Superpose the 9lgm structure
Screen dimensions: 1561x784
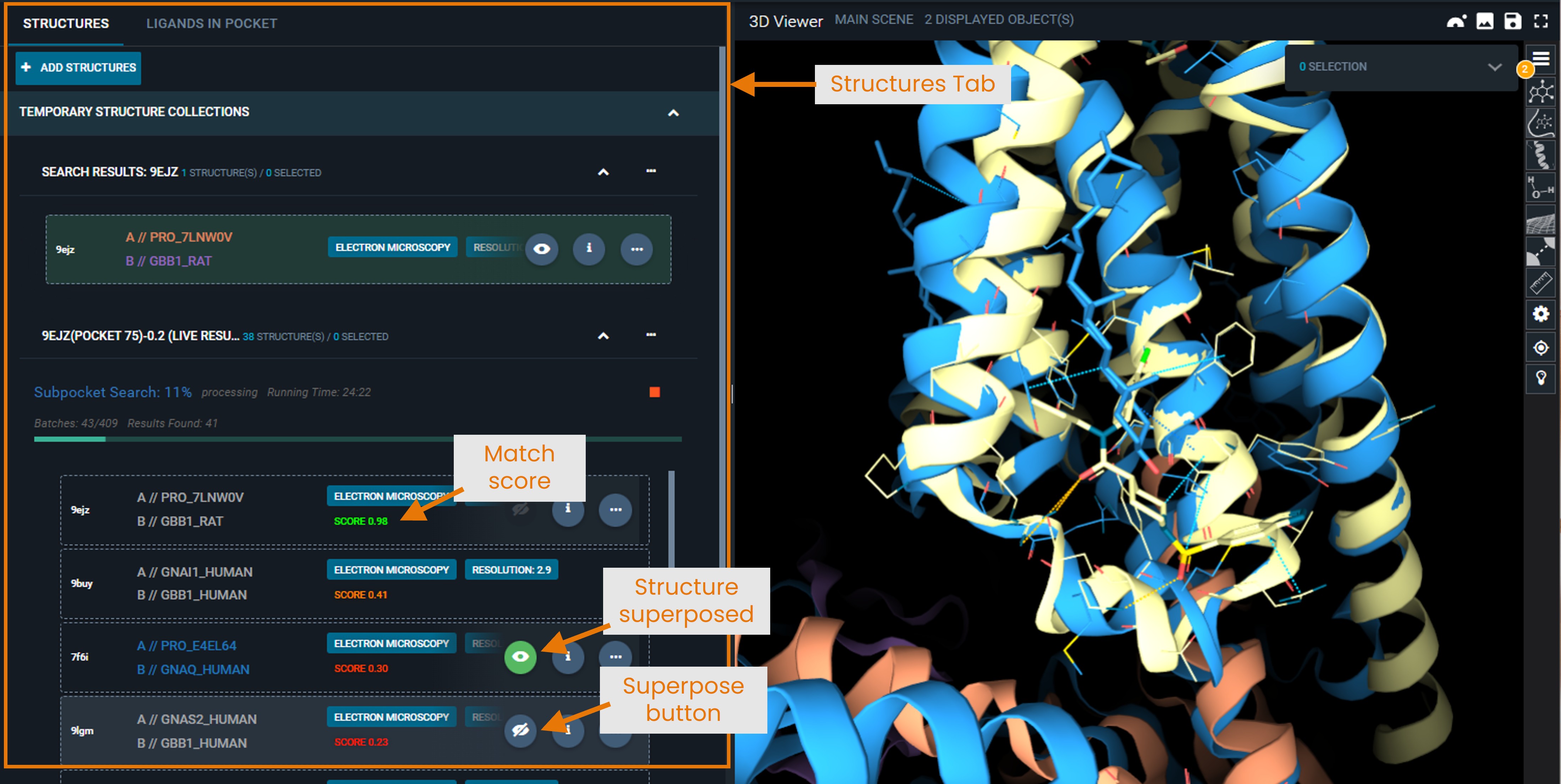[x=520, y=730]
